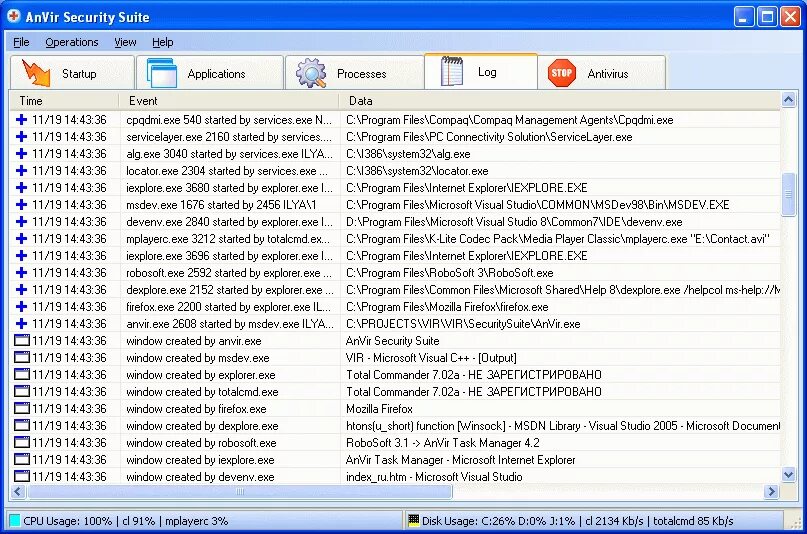Image resolution: width=807 pixels, height=534 pixels.
Task: Click the Disk Usage status bar text
Action: click(577, 521)
